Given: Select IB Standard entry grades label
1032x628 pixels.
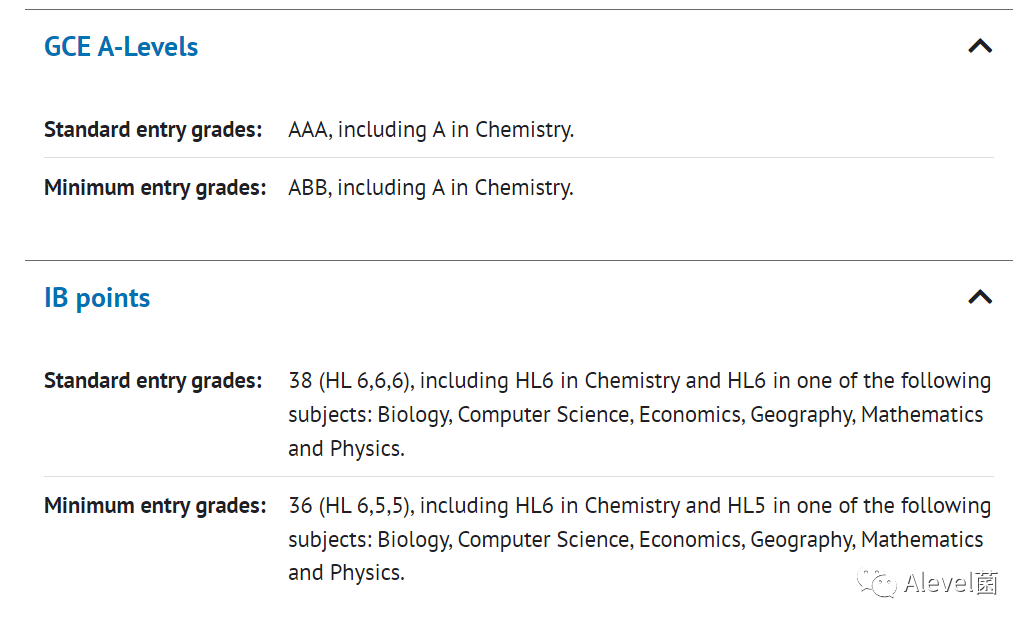Looking at the screenshot, I should tap(153, 380).
